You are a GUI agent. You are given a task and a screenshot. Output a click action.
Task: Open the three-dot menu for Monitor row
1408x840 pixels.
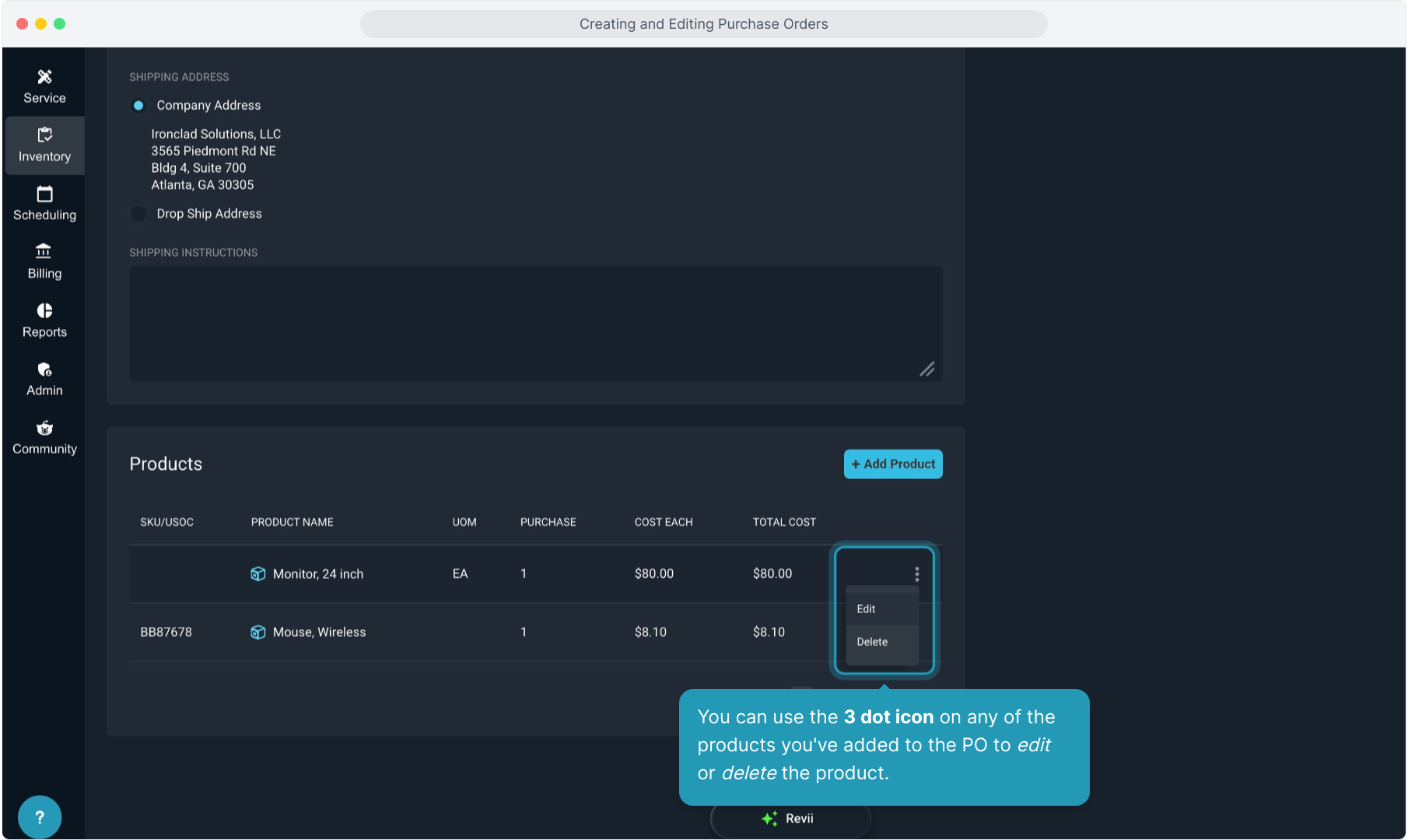point(916,574)
